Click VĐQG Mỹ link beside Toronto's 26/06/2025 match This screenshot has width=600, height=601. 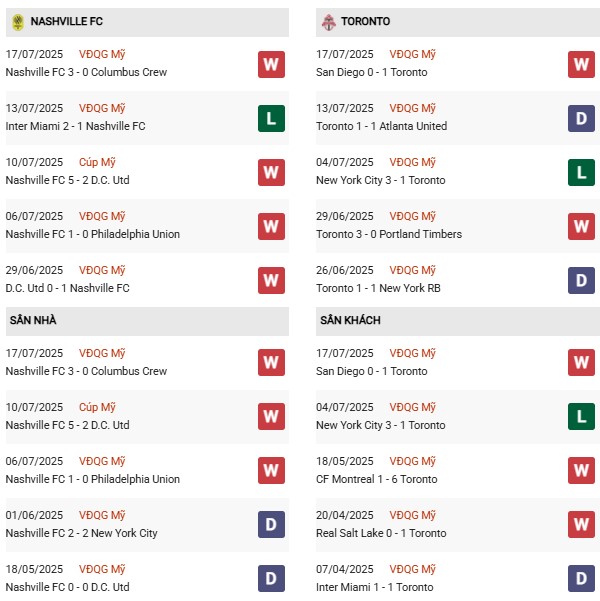(x=414, y=270)
